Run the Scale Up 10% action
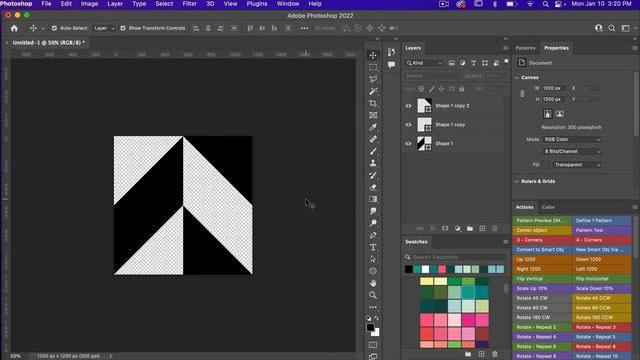This screenshot has height=360, width=640. (x=542, y=288)
